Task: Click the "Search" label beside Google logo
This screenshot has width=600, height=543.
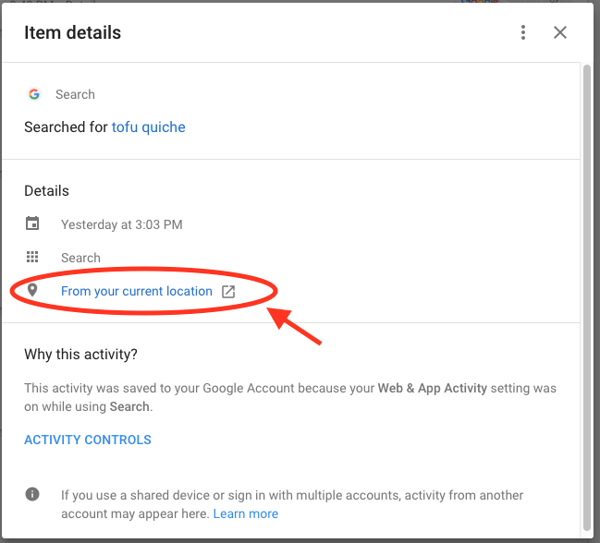Action: [x=75, y=94]
